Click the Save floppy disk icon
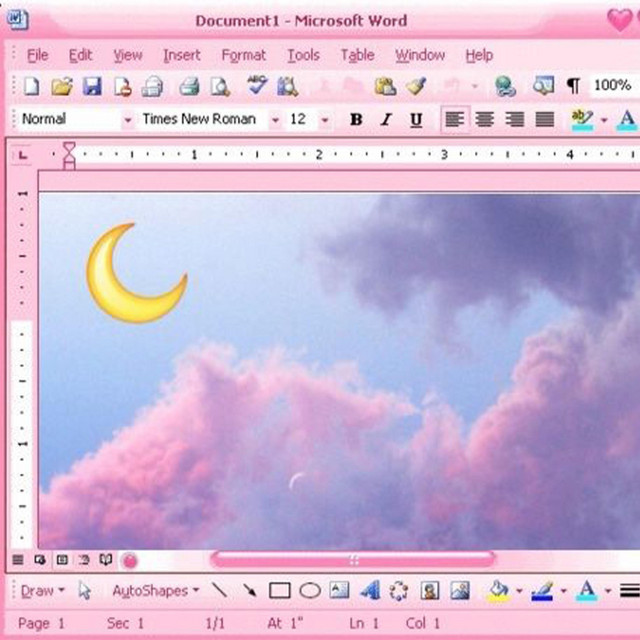The height and width of the screenshot is (640, 640). tap(92, 86)
